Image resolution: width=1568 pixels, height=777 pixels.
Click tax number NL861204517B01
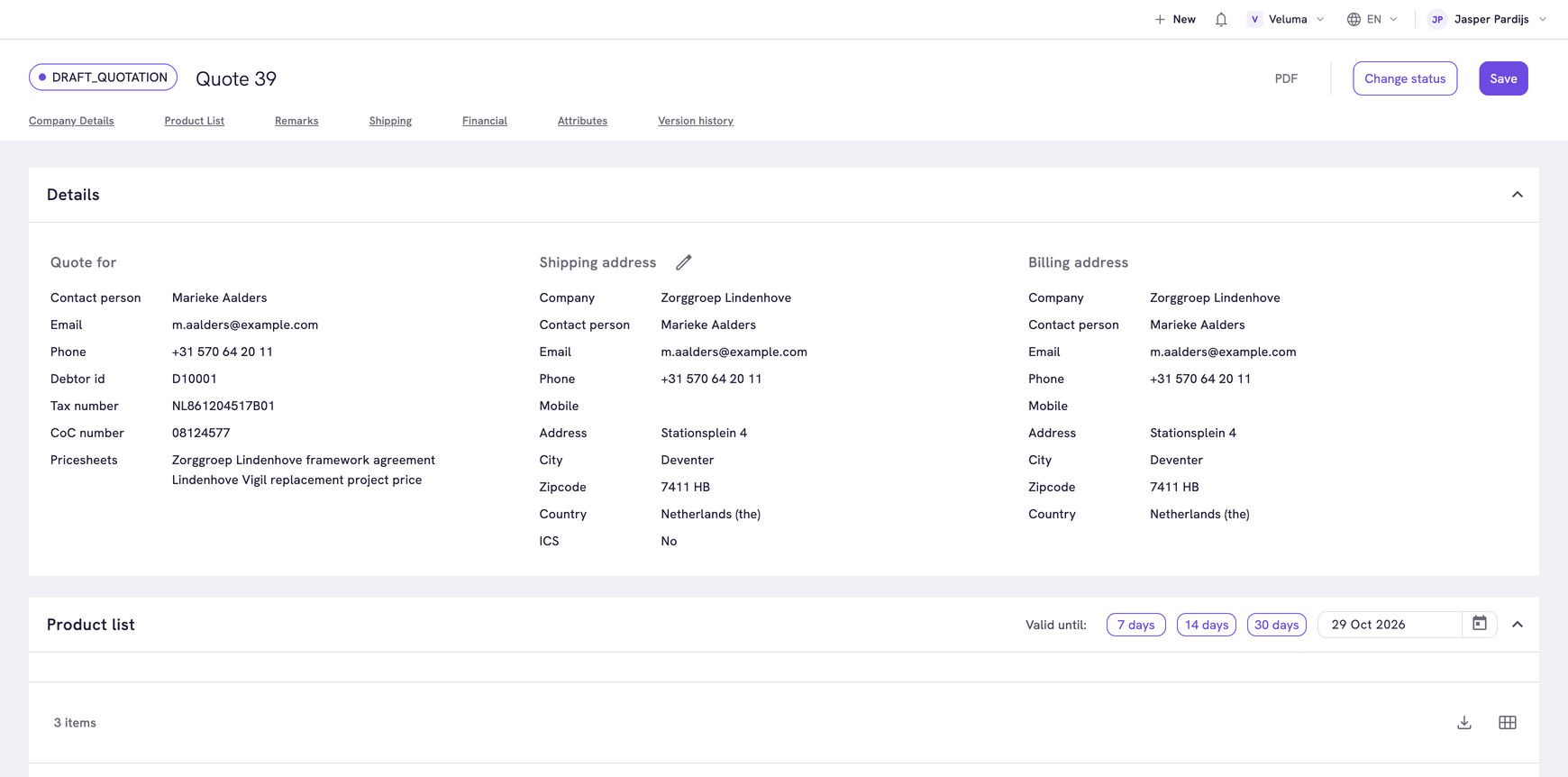click(223, 406)
